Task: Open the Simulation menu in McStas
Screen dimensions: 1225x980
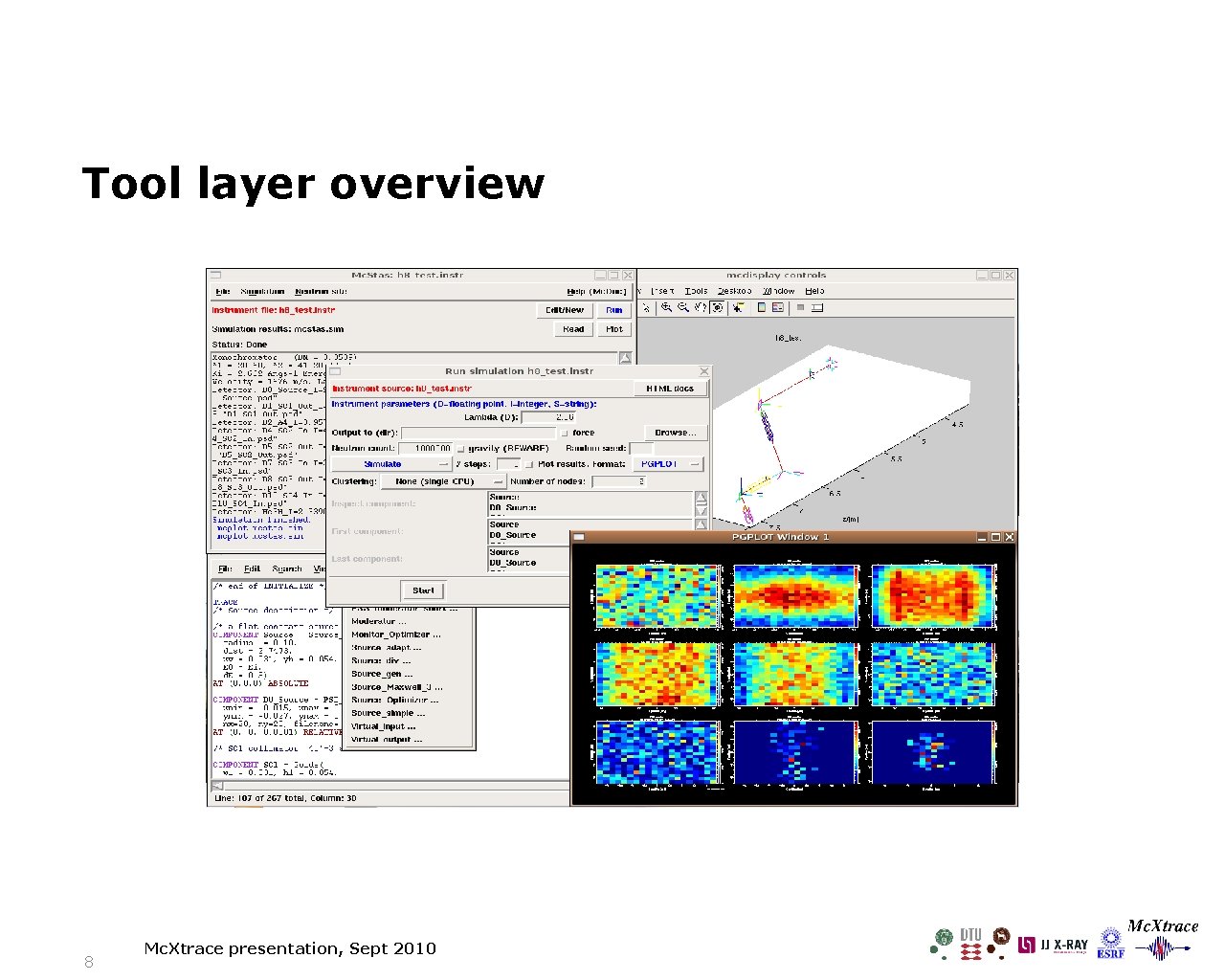Action: pos(262,292)
